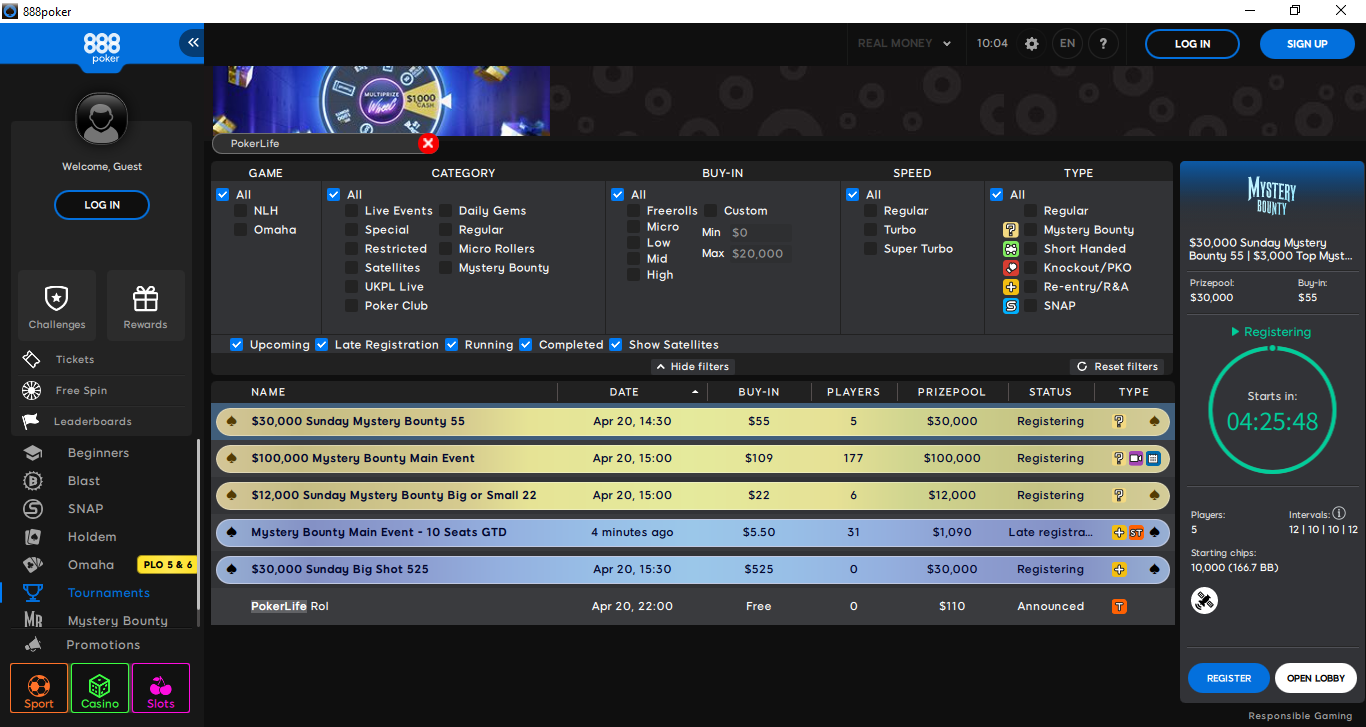Select the PokerLife Rol tournament row
Image resolution: width=1366 pixels, height=727 pixels.
[692, 606]
